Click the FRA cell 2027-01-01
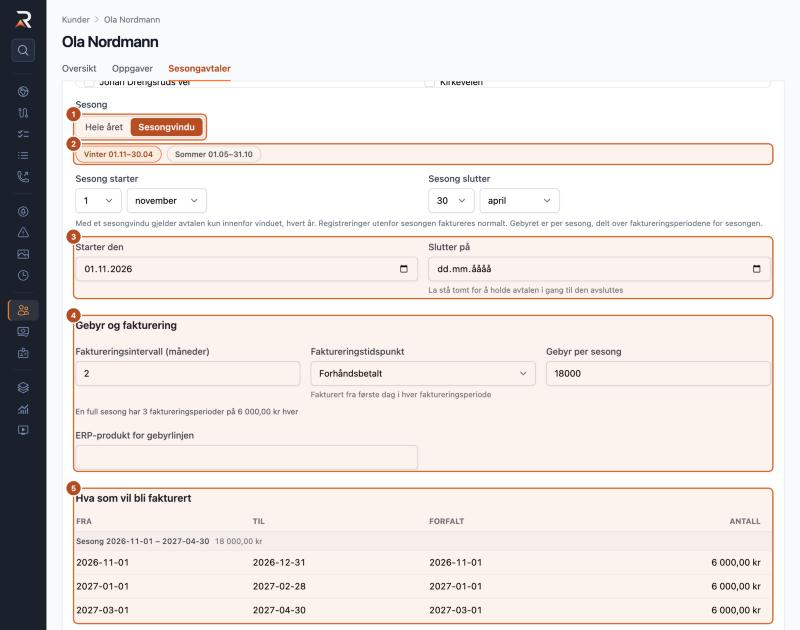This screenshot has width=800, height=630. pyautogui.click(x=103, y=586)
